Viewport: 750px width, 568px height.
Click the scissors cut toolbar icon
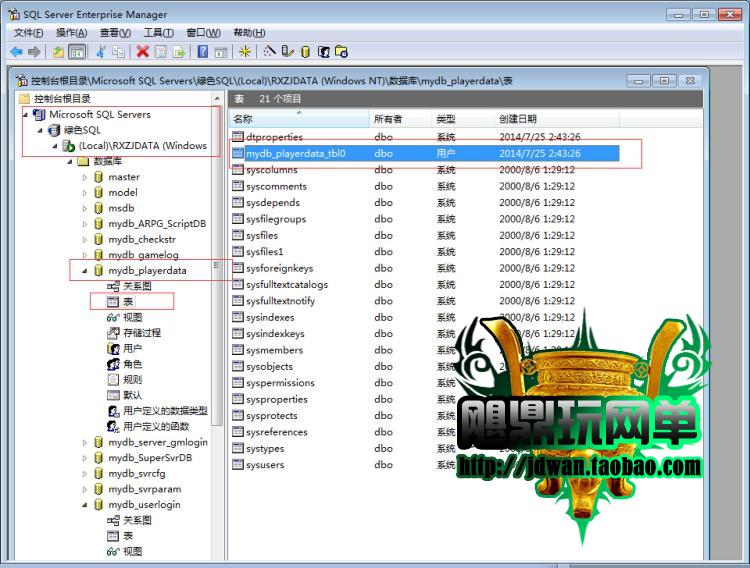101,52
